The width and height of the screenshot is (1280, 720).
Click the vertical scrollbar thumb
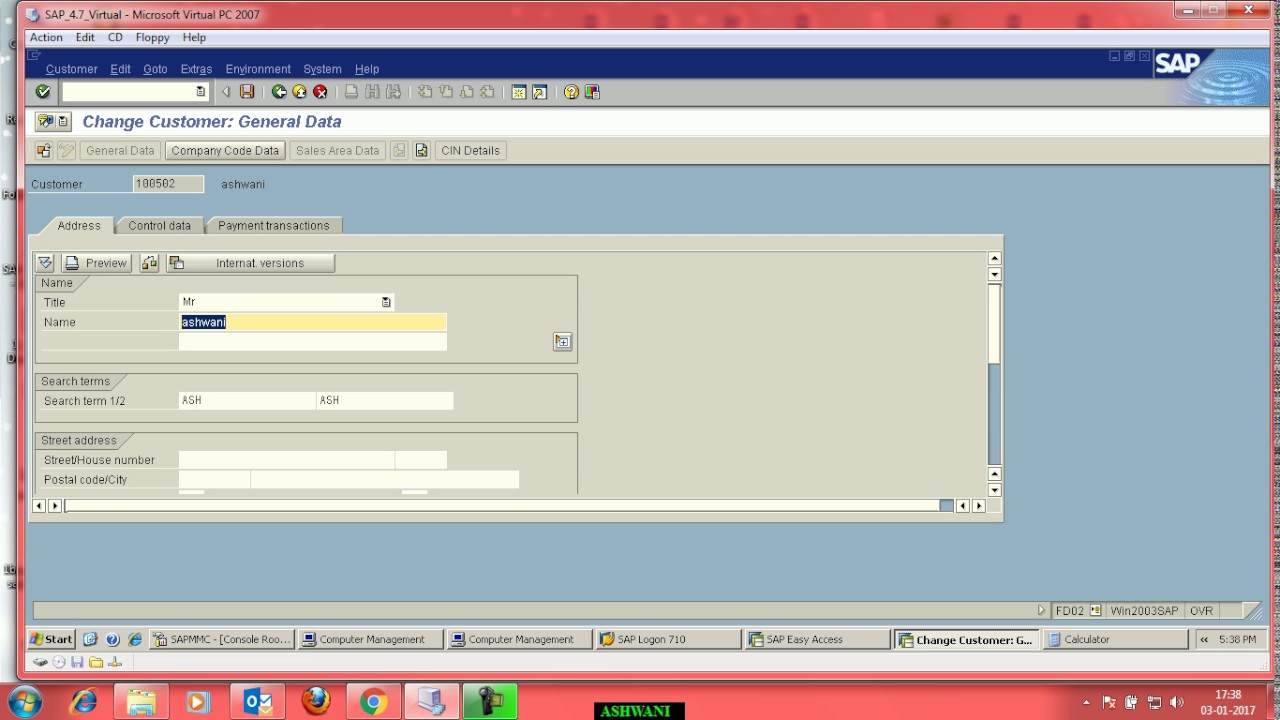pos(994,323)
